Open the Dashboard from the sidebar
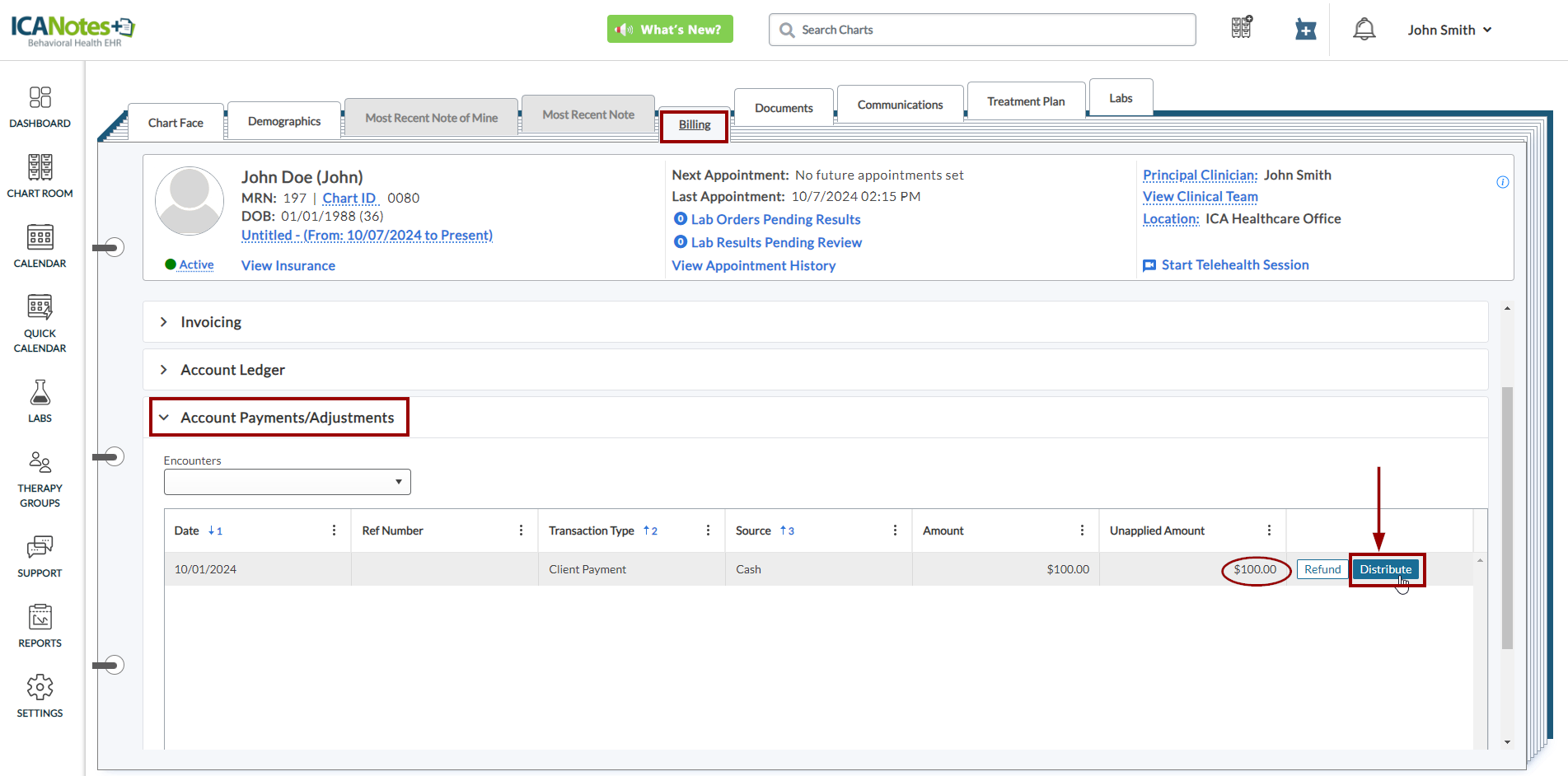1568x776 pixels. 40,107
